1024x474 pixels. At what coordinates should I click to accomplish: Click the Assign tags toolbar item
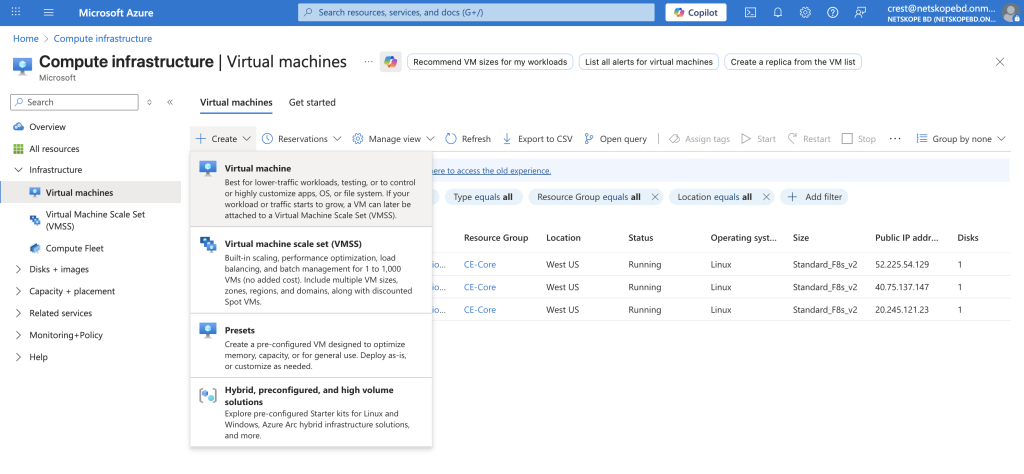(x=699, y=138)
